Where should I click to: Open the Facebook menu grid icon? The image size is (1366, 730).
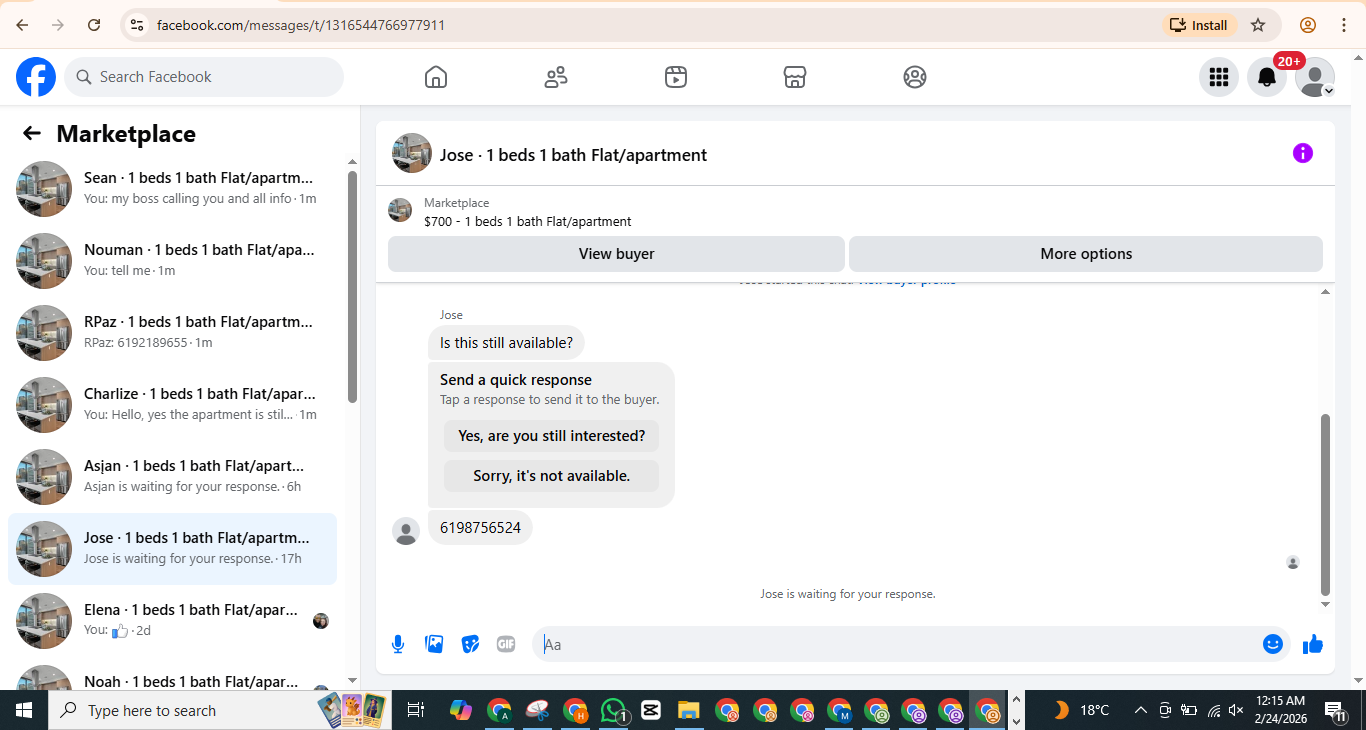[1218, 77]
